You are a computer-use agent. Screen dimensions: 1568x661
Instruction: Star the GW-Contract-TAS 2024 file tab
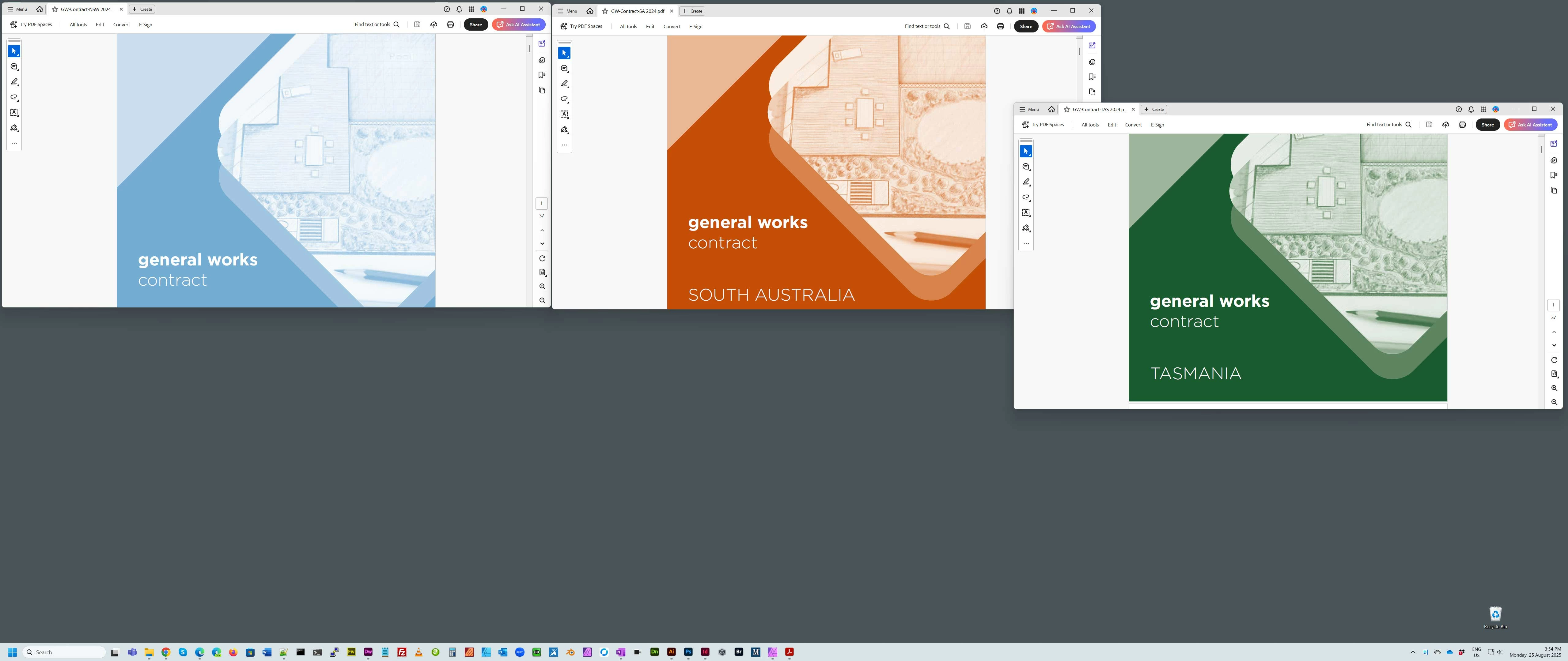click(1066, 110)
